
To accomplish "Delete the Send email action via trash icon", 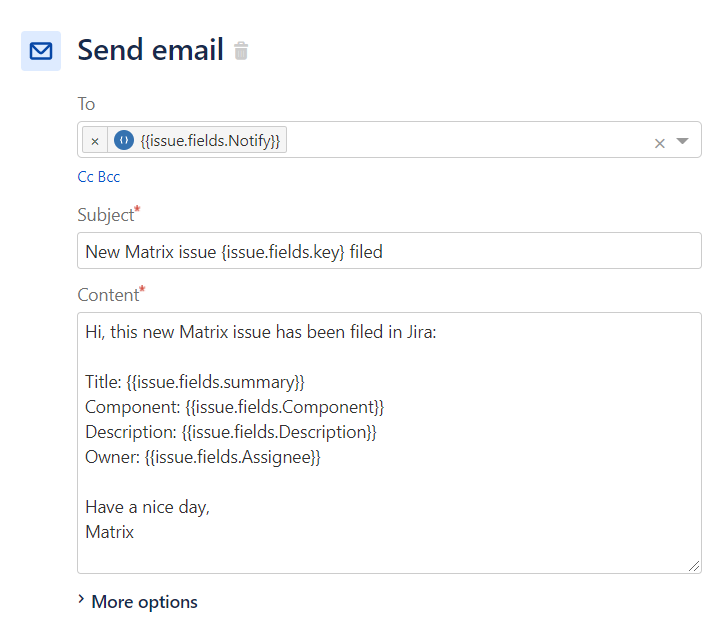I will (x=241, y=51).
